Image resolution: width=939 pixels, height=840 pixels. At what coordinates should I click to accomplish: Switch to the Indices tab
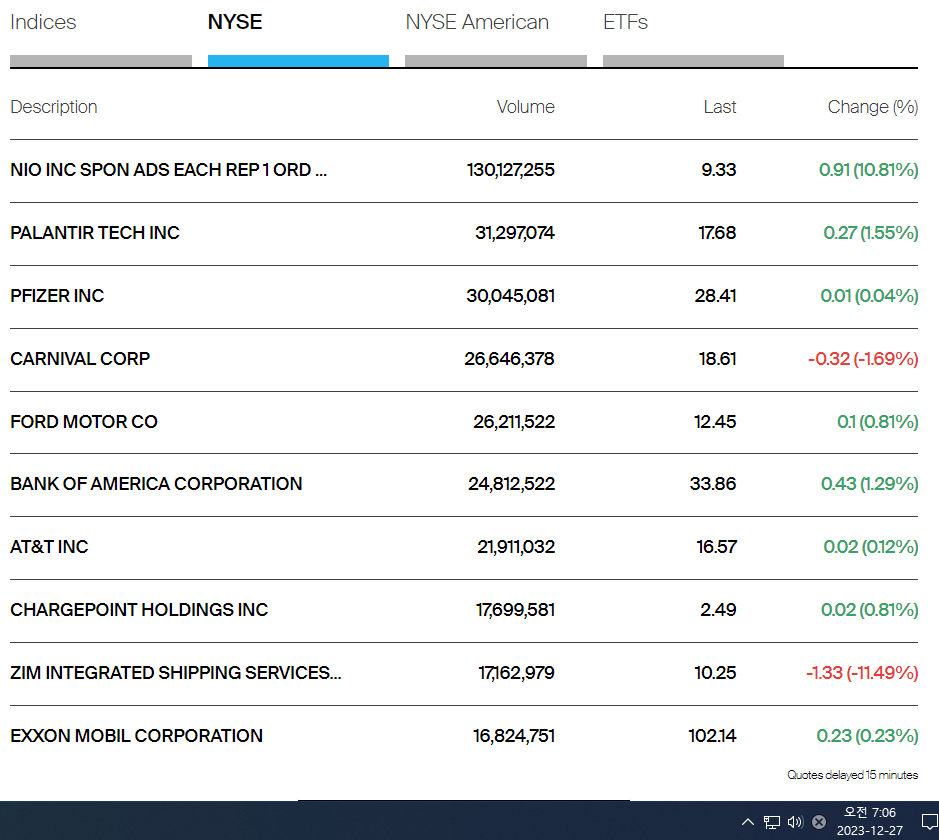pos(43,22)
